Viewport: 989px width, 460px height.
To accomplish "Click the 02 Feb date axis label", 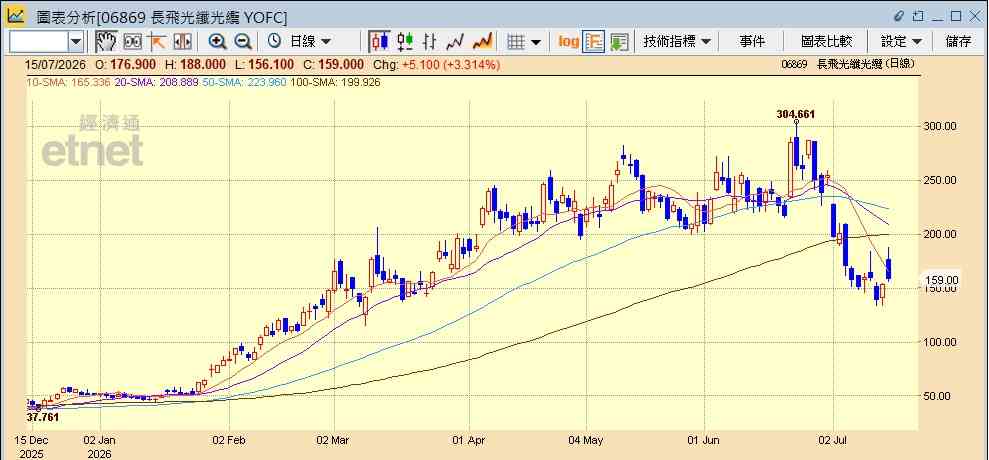I will 230,439.
